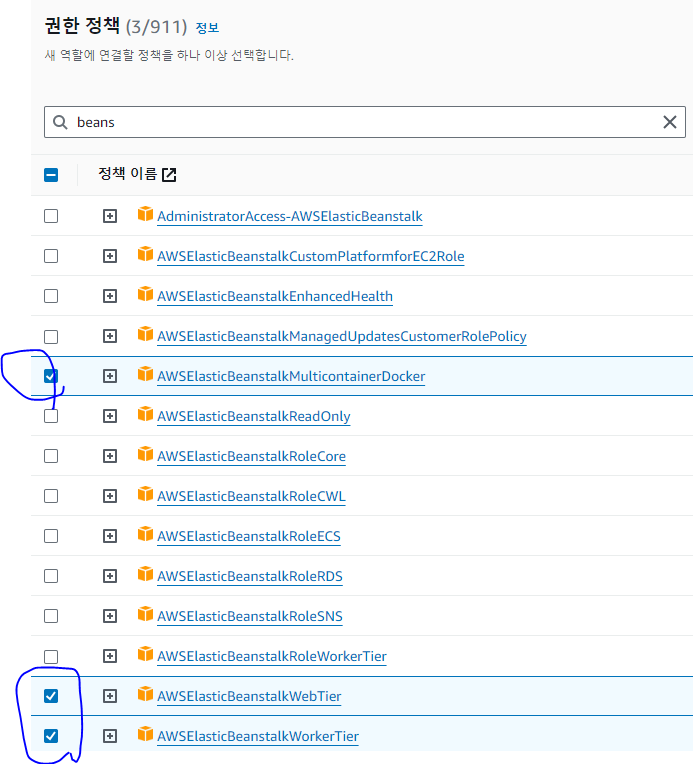This screenshot has width=693, height=764.
Task: Open the AWSElasticBeanstalkRoleWorkerTier link
Action: [271, 656]
